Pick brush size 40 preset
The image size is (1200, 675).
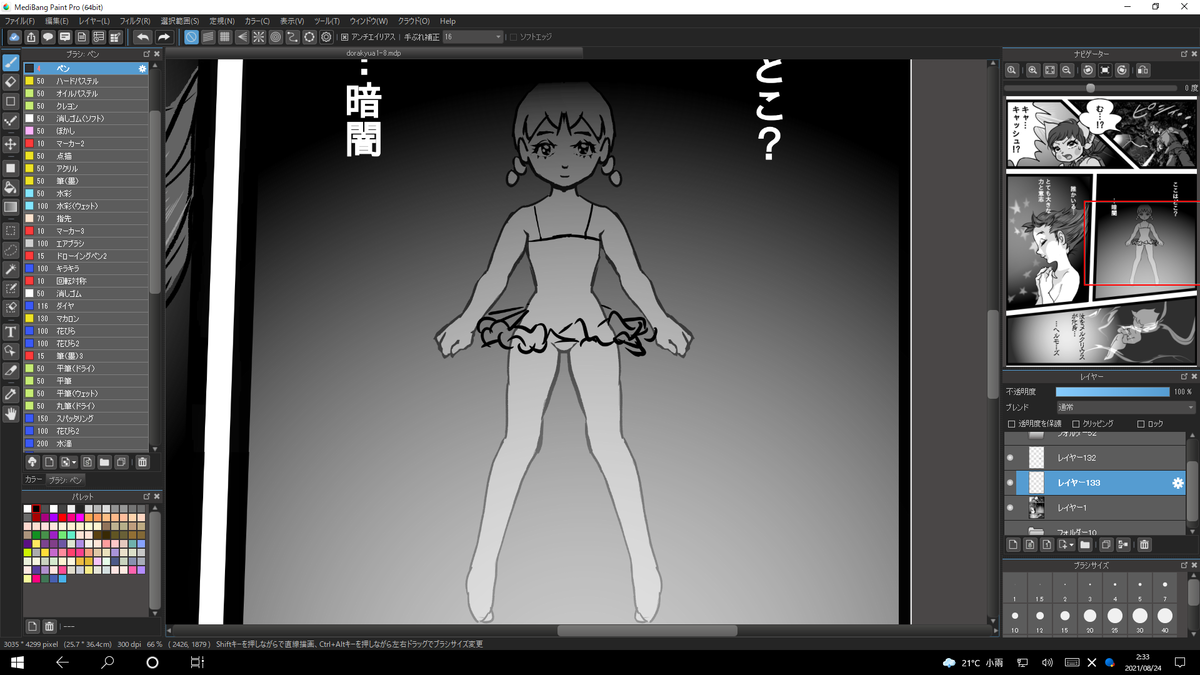pyautogui.click(x=1164, y=621)
